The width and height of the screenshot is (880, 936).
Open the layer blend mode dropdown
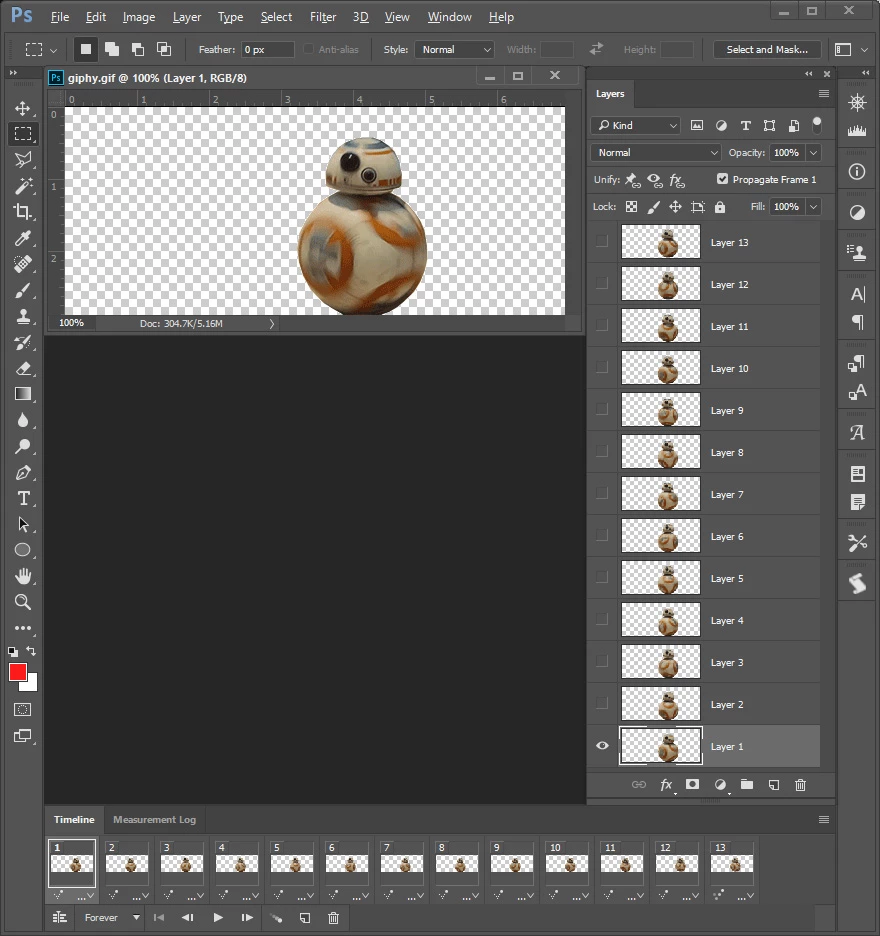click(x=656, y=153)
